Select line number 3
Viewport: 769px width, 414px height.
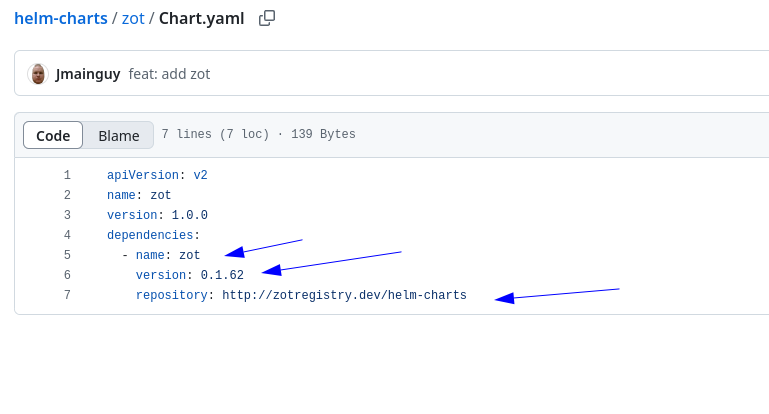(67, 215)
